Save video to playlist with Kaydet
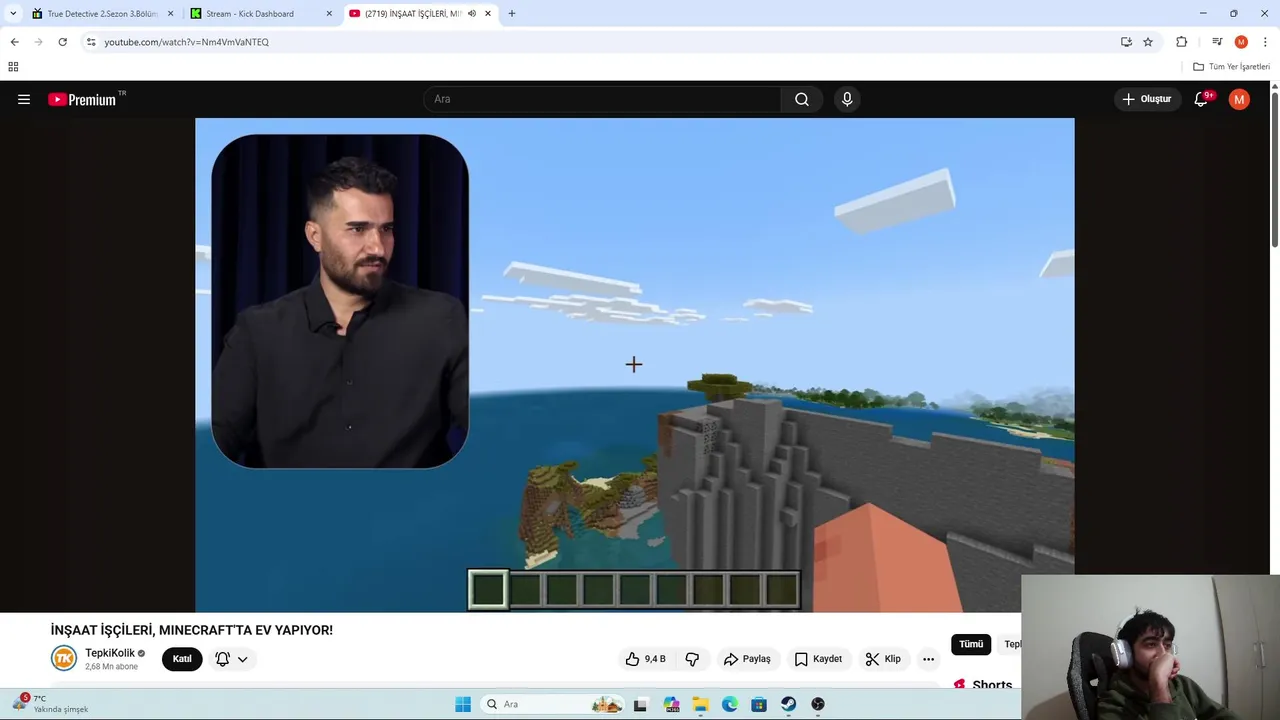The image size is (1280, 720). pos(818,659)
